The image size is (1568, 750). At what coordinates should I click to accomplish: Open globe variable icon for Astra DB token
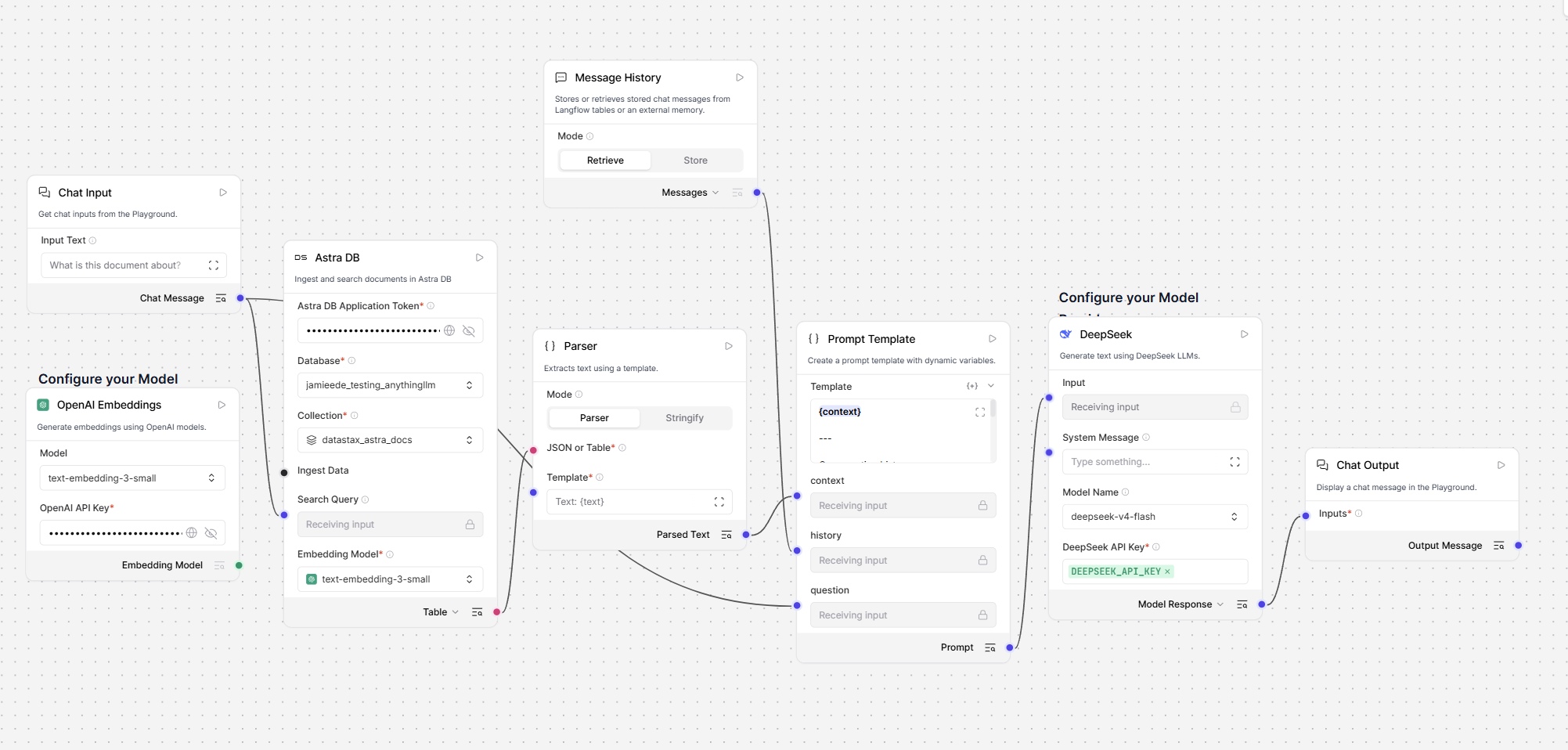(x=449, y=330)
